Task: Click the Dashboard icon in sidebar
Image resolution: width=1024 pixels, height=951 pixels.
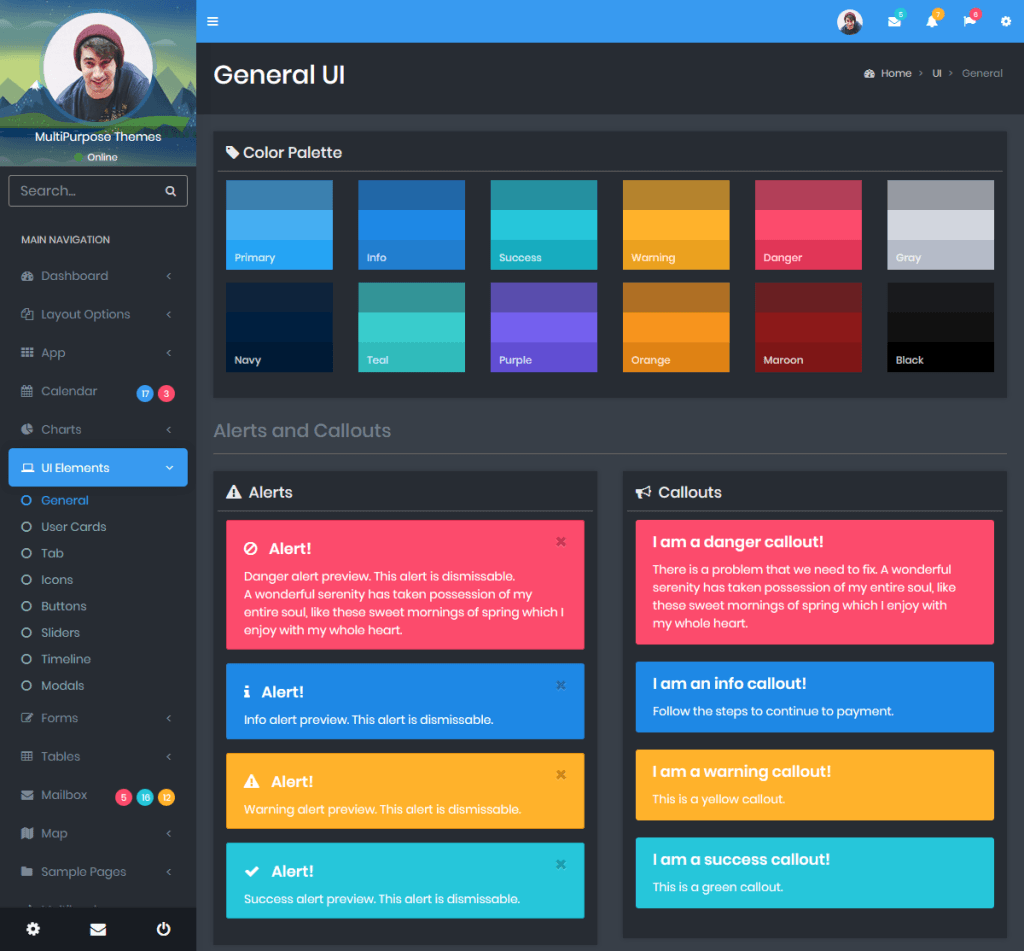Action: tap(27, 276)
